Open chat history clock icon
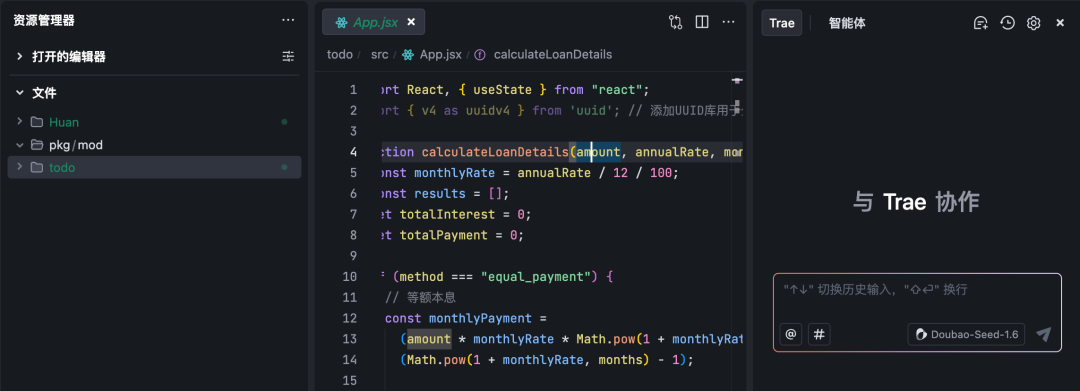The width and height of the screenshot is (1080, 391). (1007, 23)
